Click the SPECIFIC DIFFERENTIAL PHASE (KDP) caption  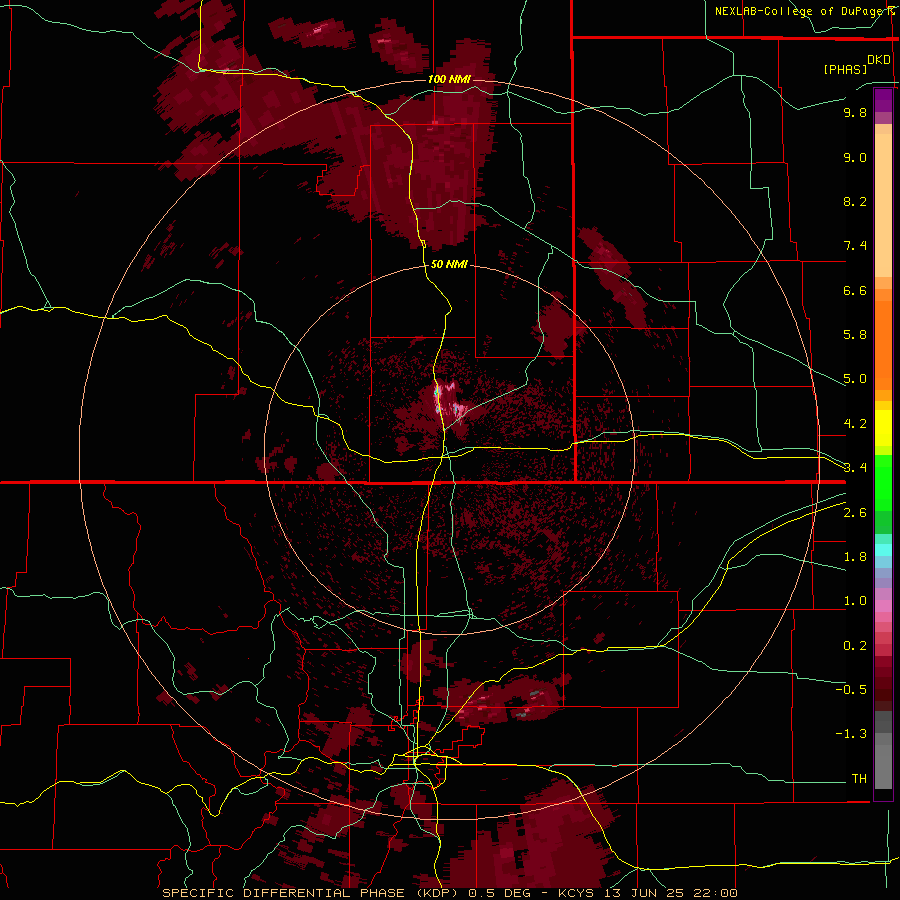[x=312, y=893]
